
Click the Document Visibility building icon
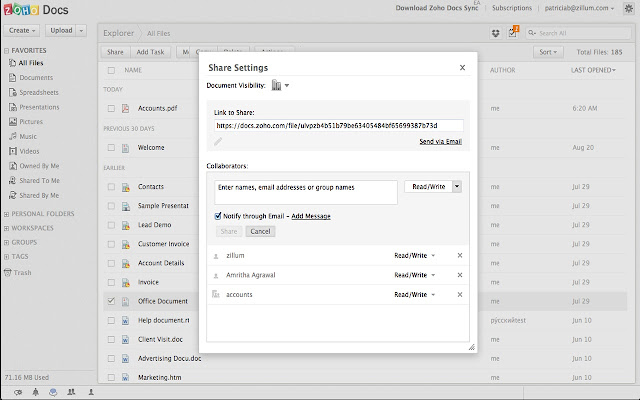[276, 85]
